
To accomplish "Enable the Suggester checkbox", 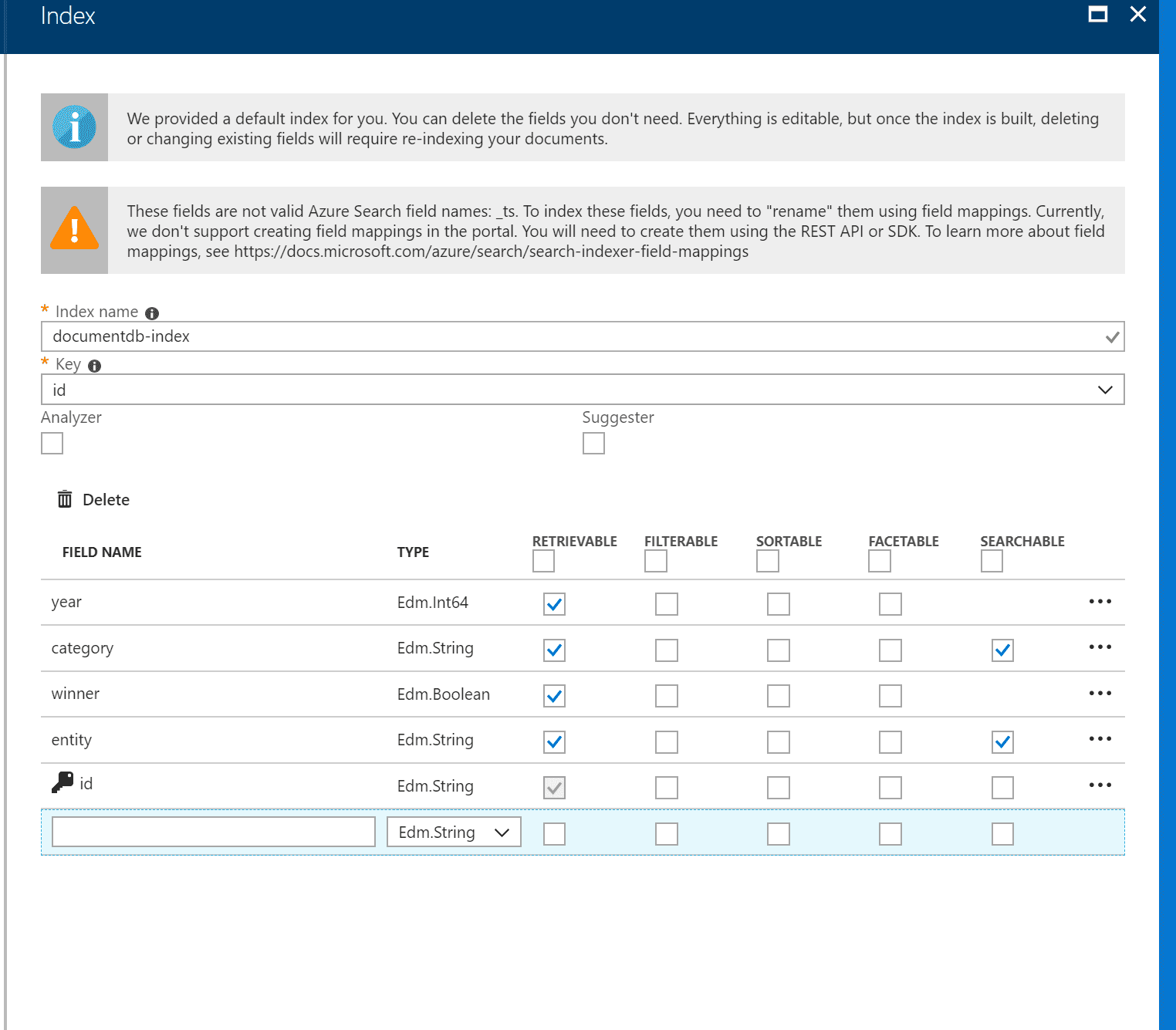I will coord(593,444).
